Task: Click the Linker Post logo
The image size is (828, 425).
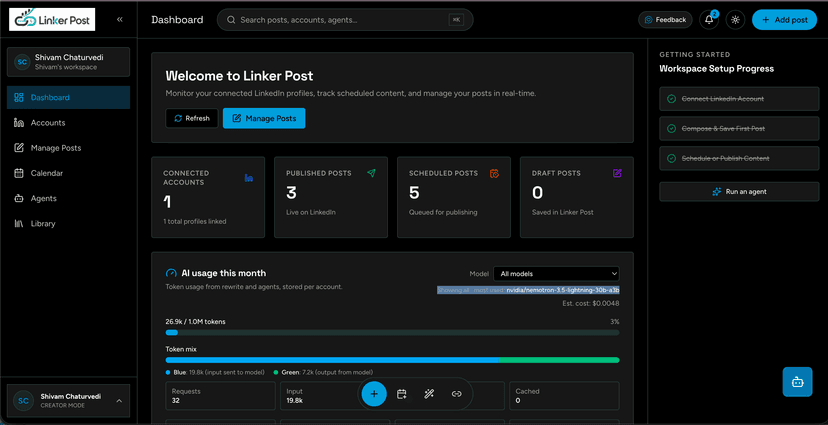Action: (x=52, y=20)
